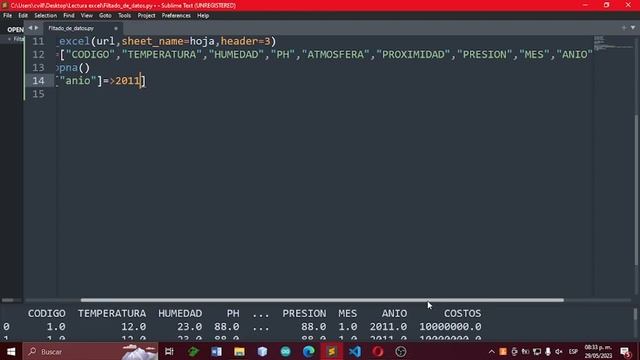The width and height of the screenshot is (640, 360).
Task: Open Microsoft Word from the taskbar
Action: click(x=216, y=351)
